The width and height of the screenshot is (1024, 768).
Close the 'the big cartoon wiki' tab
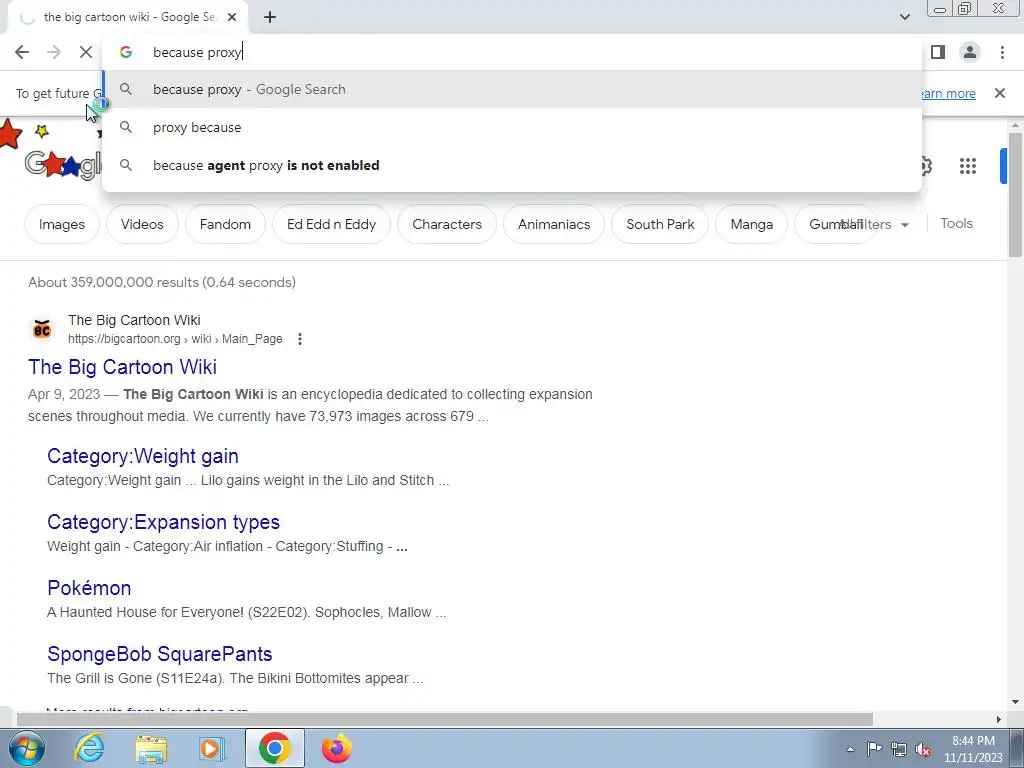point(232,17)
